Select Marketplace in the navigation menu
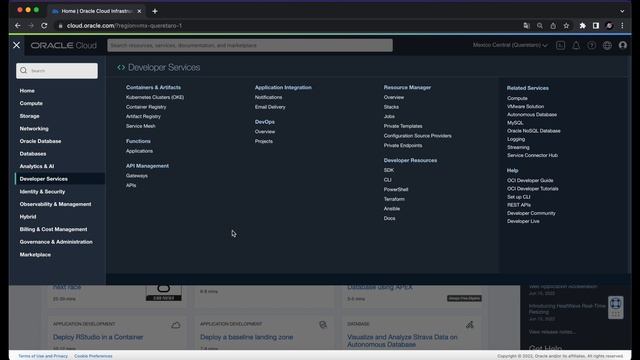This screenshot has height=360, width=640. click(x=35, y=255)
